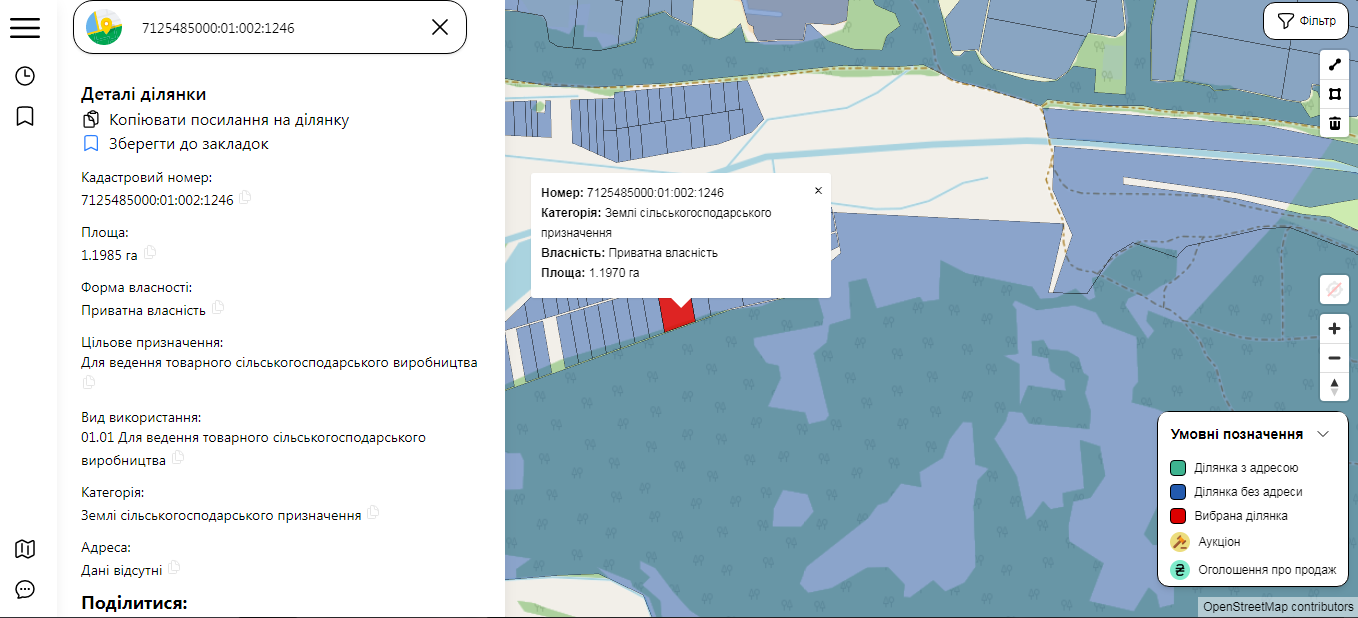Select Аукціон in the legend
The image size is (1358, 618).
point(1216,541)
